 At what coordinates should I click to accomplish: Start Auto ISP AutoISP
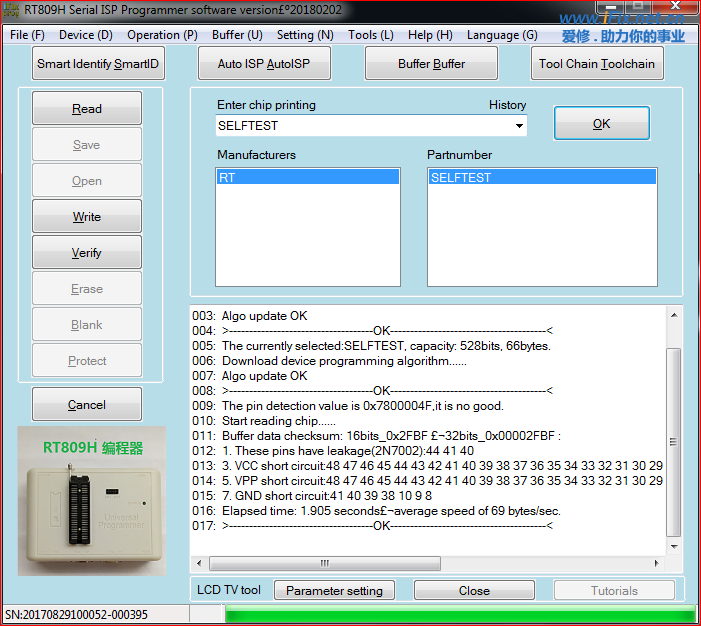(x=264, y=64)
